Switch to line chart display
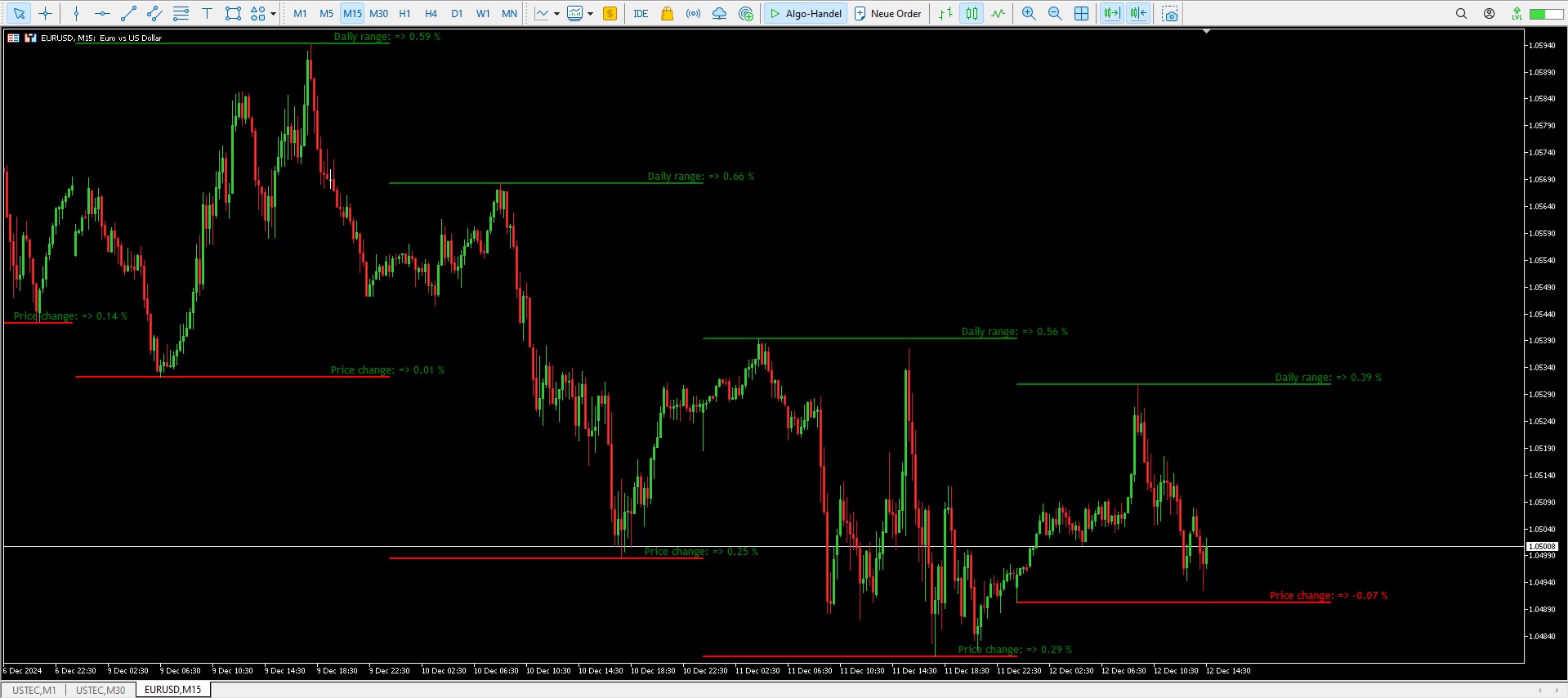Viewport: 1568px width, 698px height. click(998, 13)
